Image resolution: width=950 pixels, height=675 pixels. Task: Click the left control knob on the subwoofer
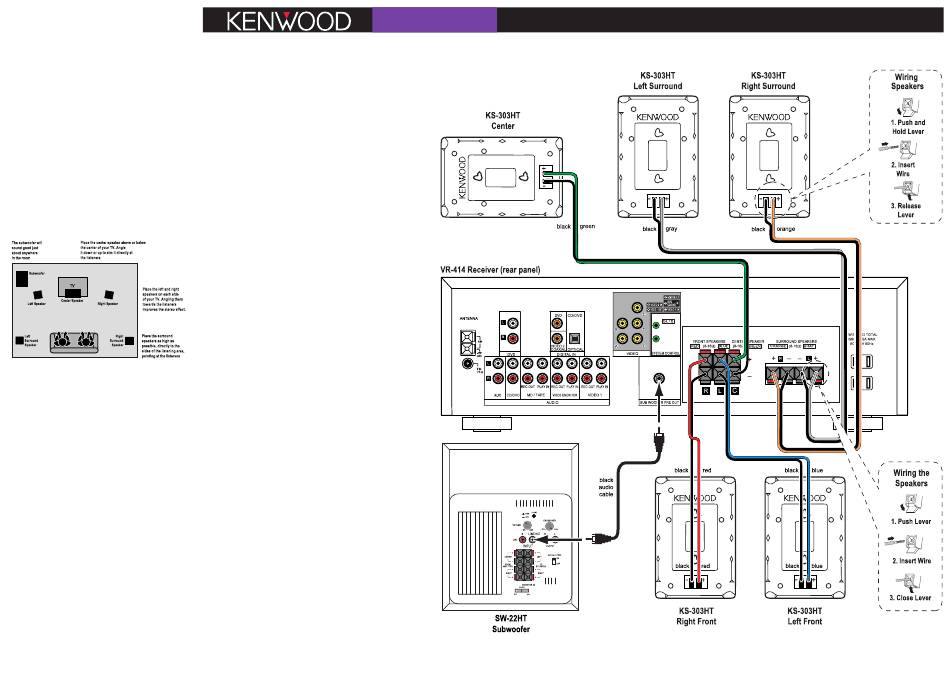click(x=528, y=526)
